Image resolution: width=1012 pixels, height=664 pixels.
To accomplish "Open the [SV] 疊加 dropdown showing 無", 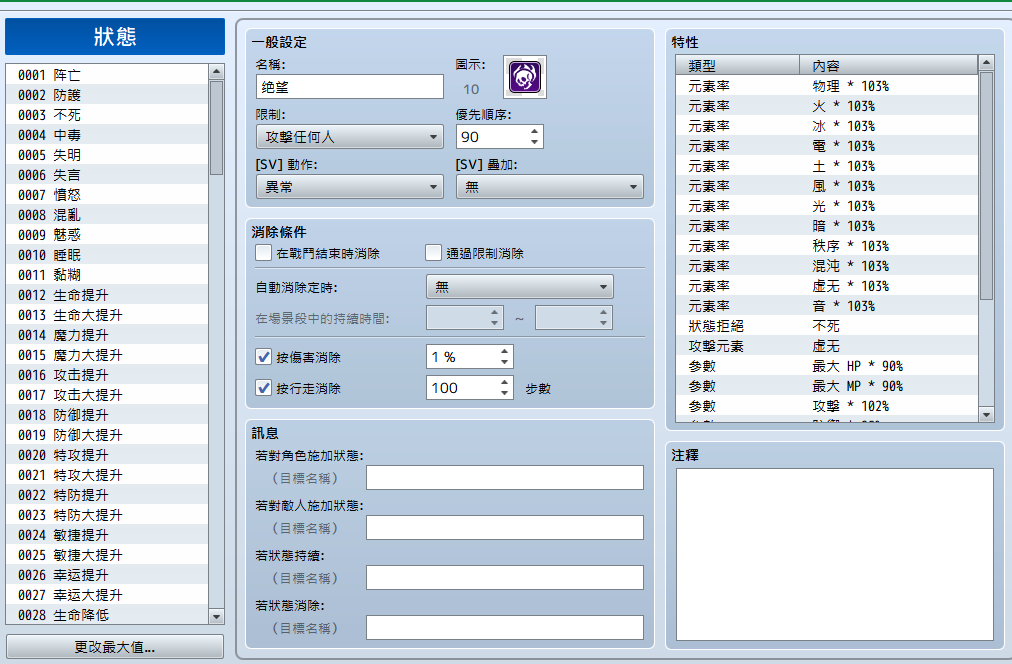I will click(x=550, y=187).
